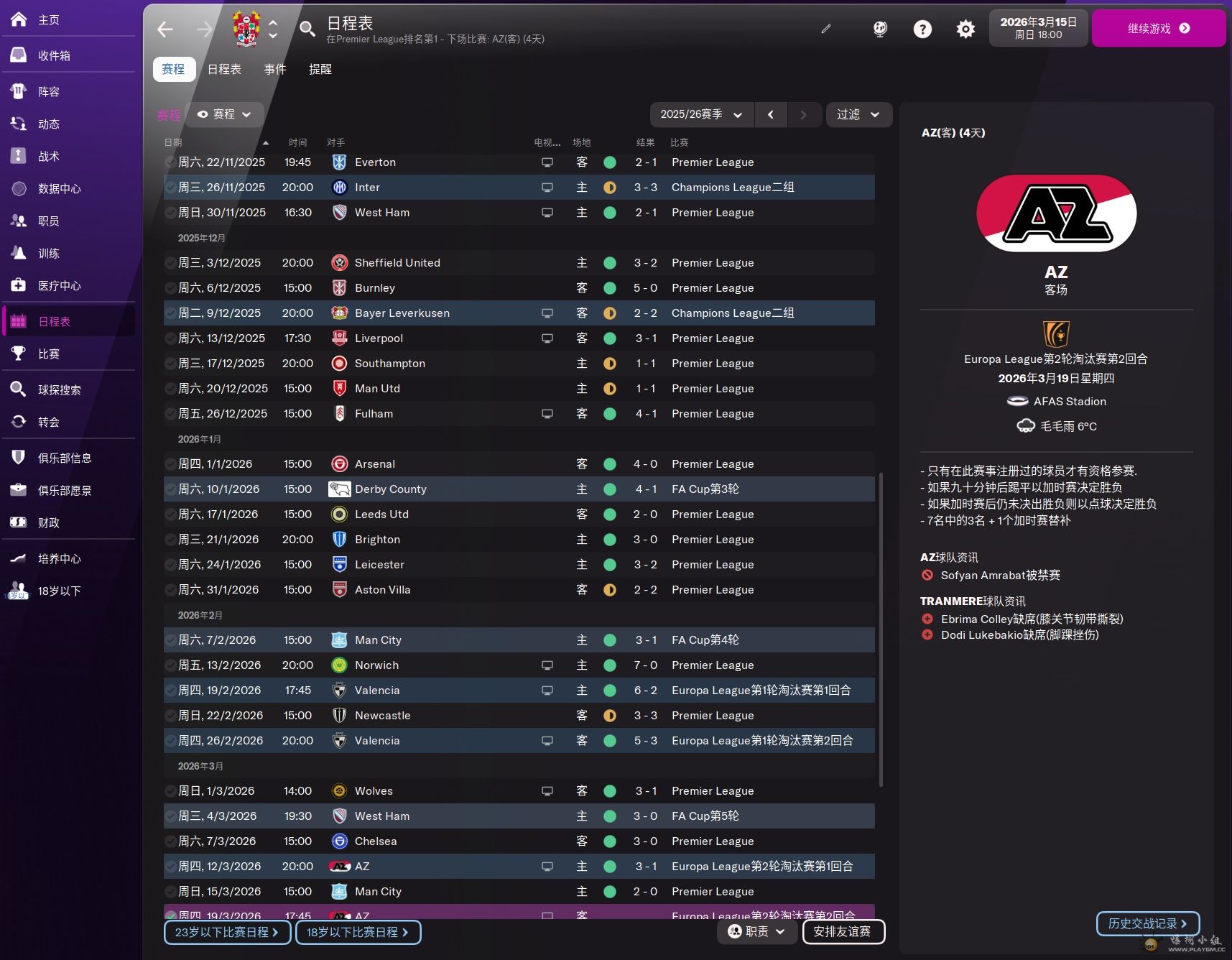The width and height of the screenshot is (1232, 960).
Task: Open 23岁以下比赛日程 link button
Action: 227,932
